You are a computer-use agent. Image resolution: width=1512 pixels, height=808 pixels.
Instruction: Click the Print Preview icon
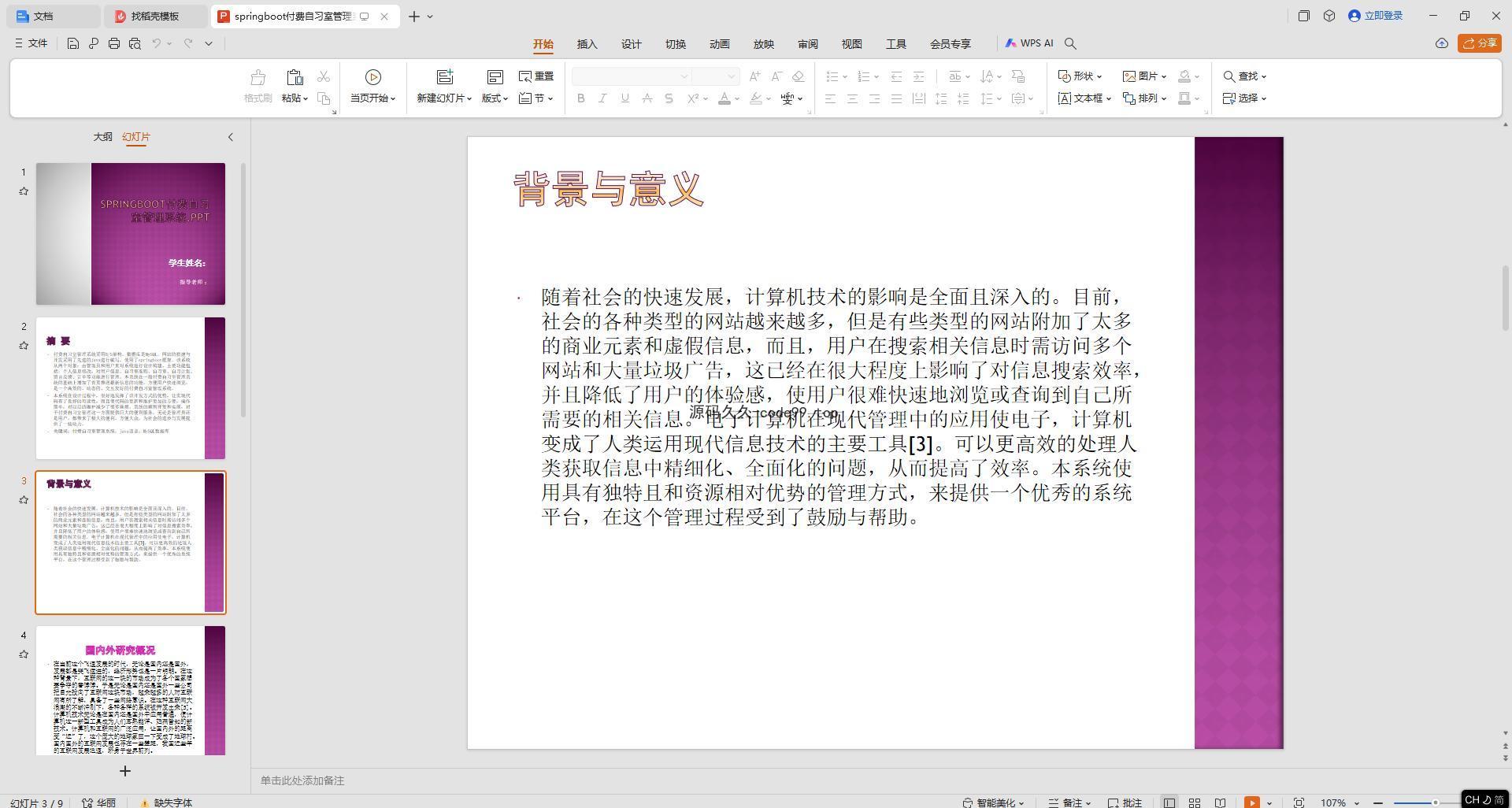click(135, 43)
